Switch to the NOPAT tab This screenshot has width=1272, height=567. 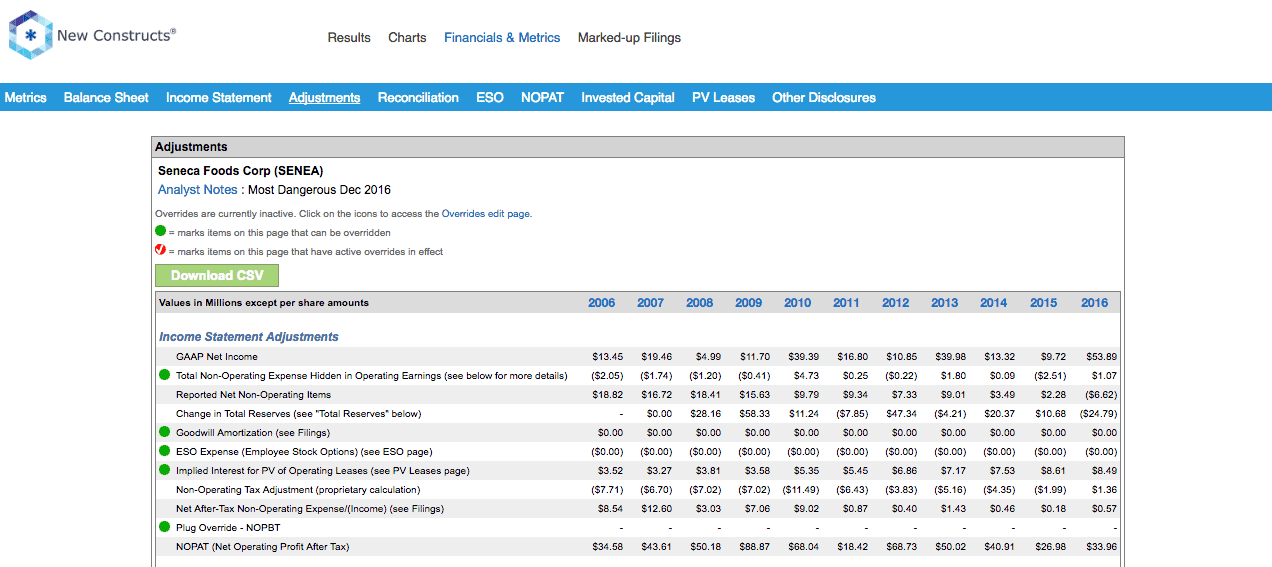542,97
